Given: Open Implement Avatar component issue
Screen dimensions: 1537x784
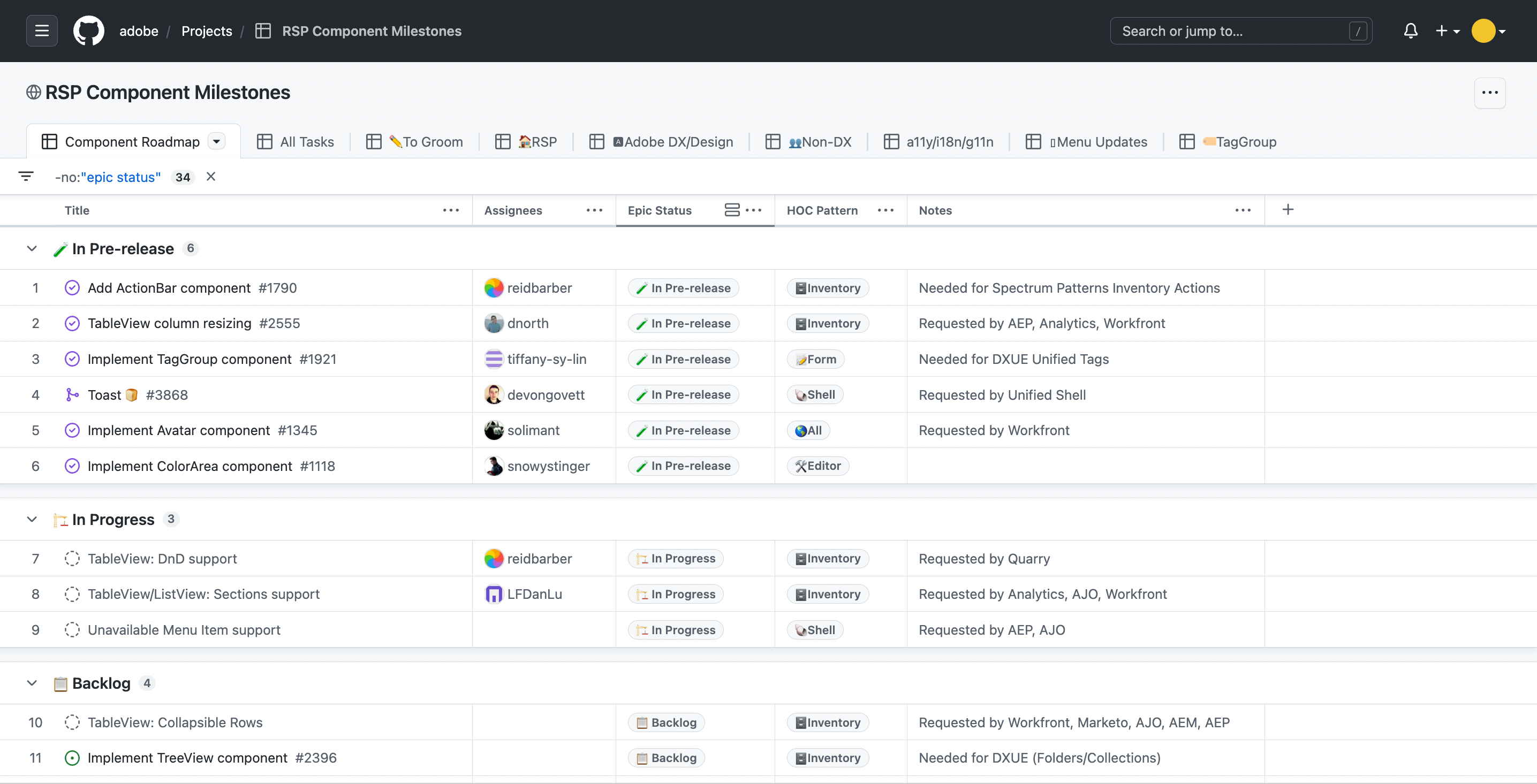Looking at the screenshot, I should pos(178,430).
